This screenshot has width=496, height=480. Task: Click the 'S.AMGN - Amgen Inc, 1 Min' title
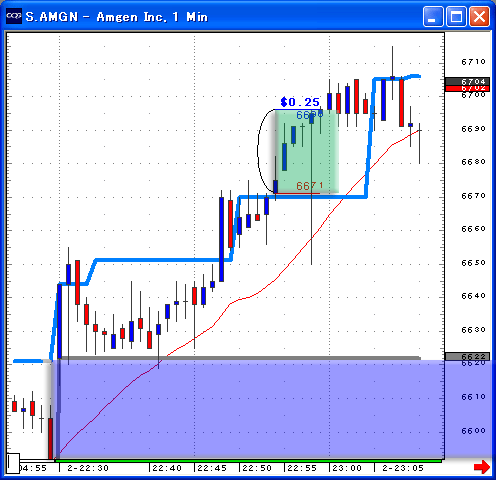click(117, 17)
